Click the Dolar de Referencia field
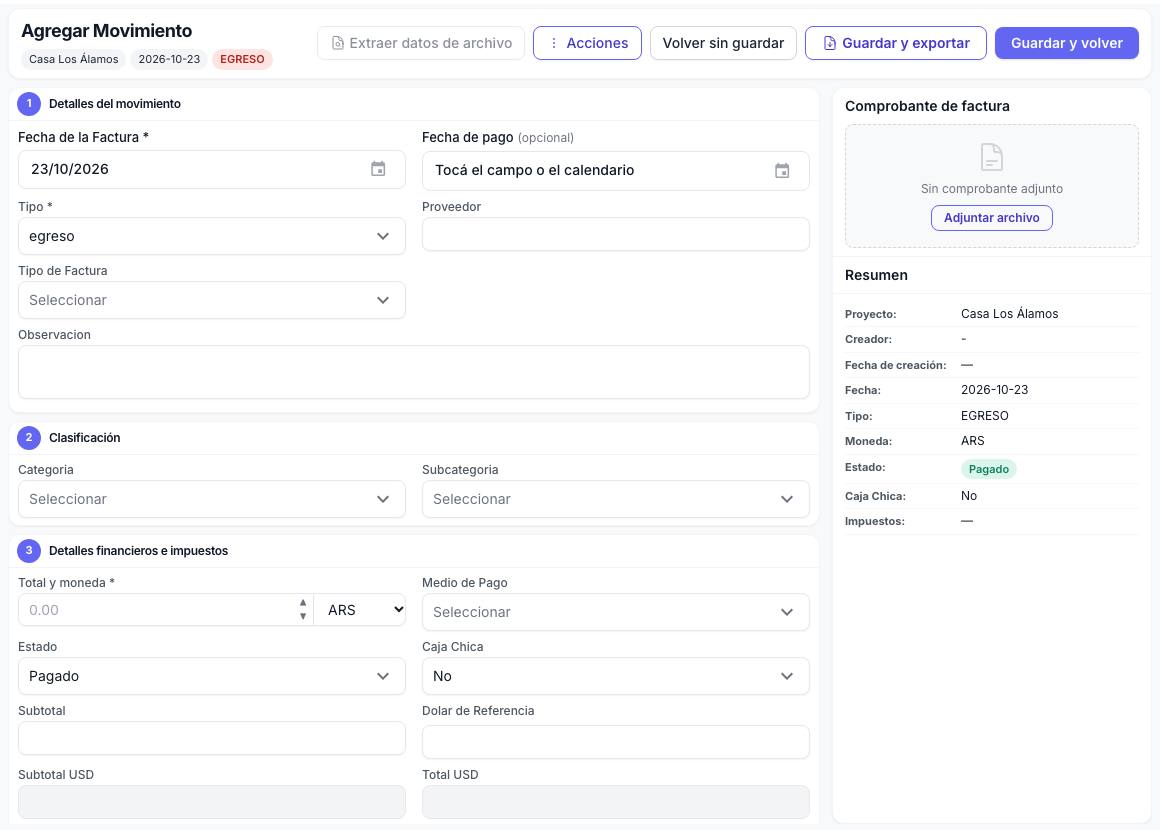1160x830 pixels. pyautogui.click(x=616, y=742)
